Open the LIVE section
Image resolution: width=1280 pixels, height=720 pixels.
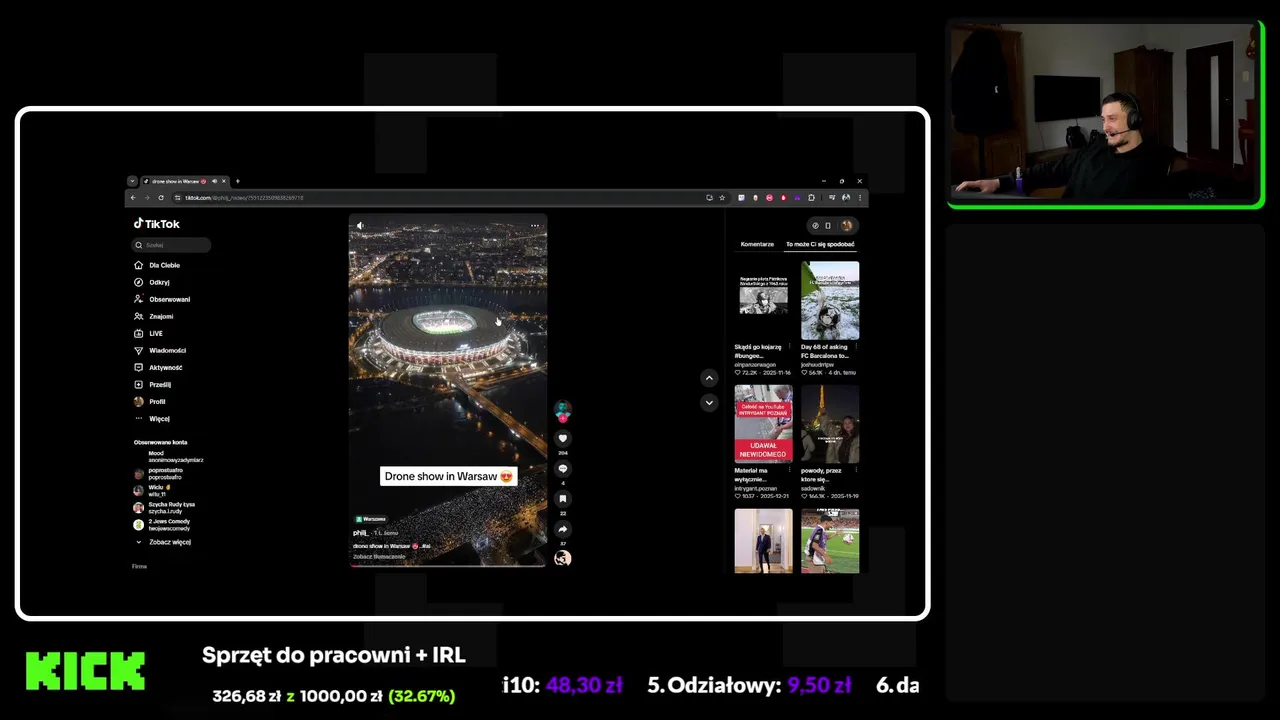[148, 333]
